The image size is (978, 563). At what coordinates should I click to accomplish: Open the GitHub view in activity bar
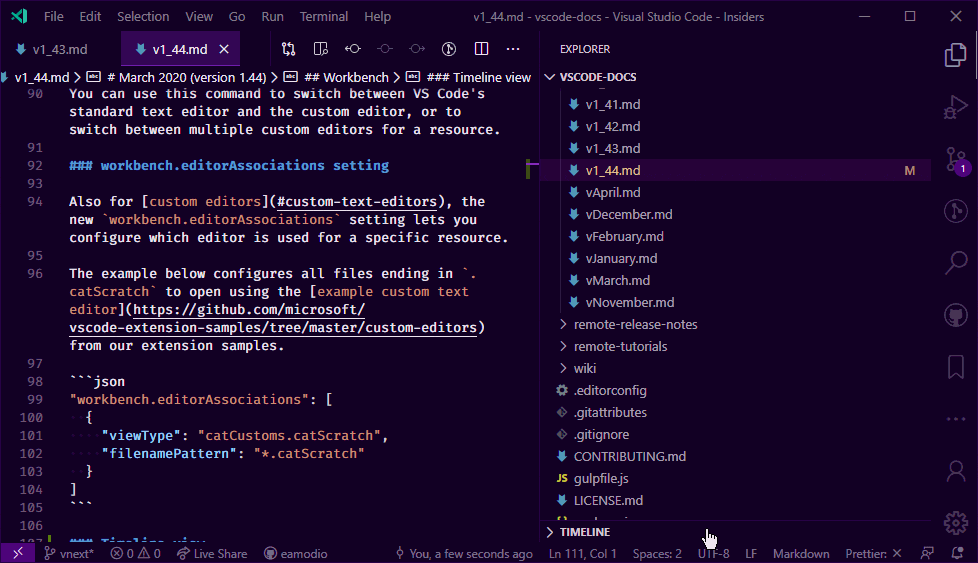(955, 315)
